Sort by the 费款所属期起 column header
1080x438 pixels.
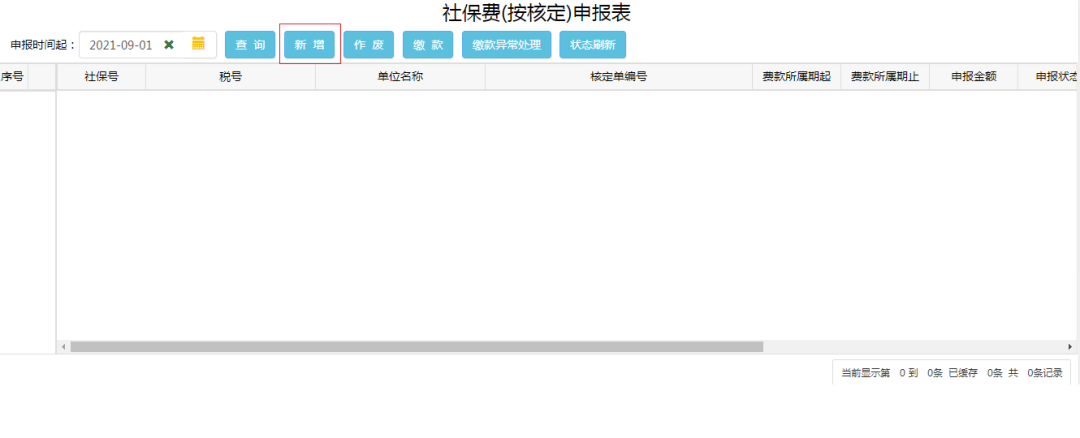(x=796, y=76)
